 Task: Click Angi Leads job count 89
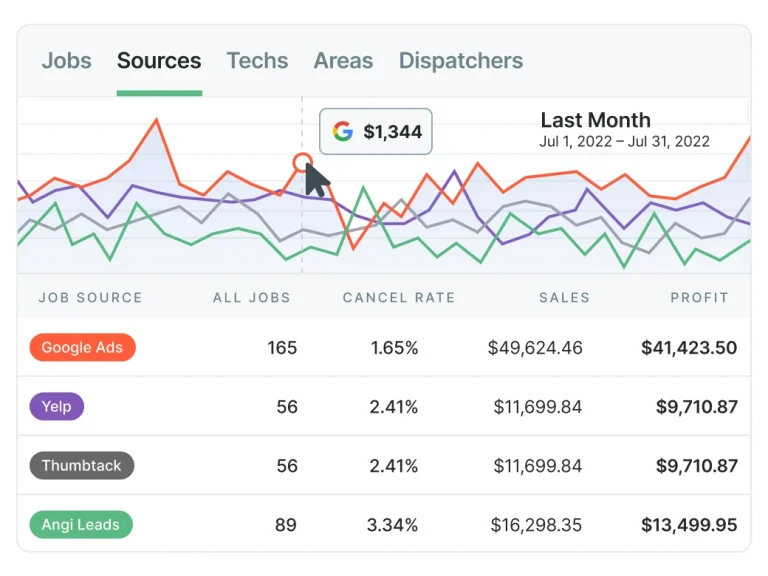(x=286, y=525)
